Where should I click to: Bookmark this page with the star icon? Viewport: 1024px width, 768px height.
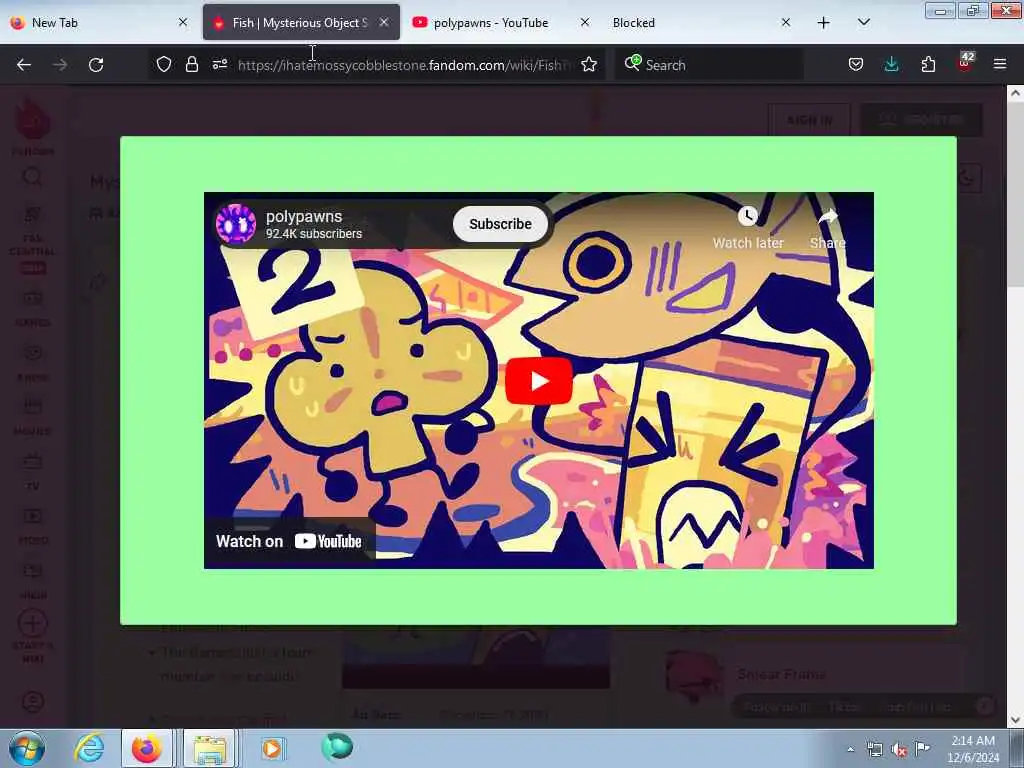click(589, 64)
